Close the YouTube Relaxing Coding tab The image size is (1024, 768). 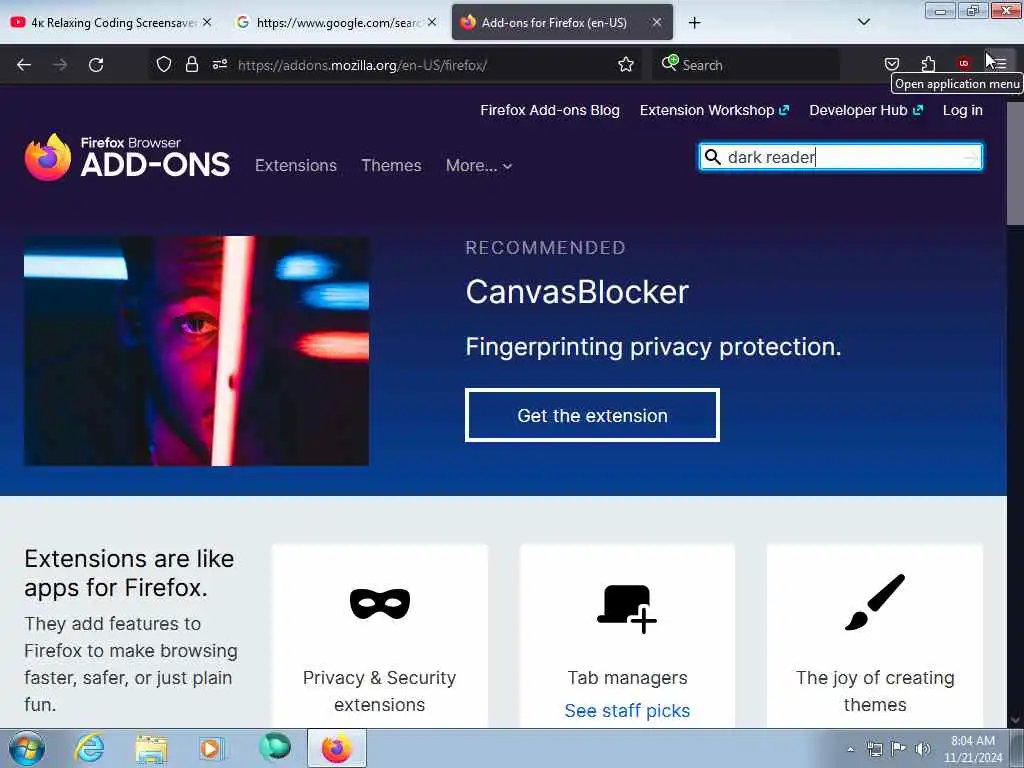click(207, 22)
